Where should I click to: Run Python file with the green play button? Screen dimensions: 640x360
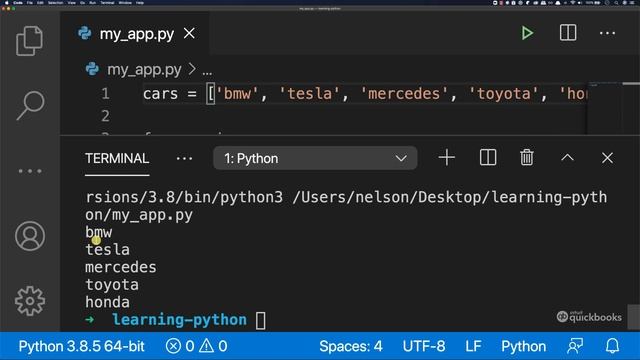pos(527,33)
